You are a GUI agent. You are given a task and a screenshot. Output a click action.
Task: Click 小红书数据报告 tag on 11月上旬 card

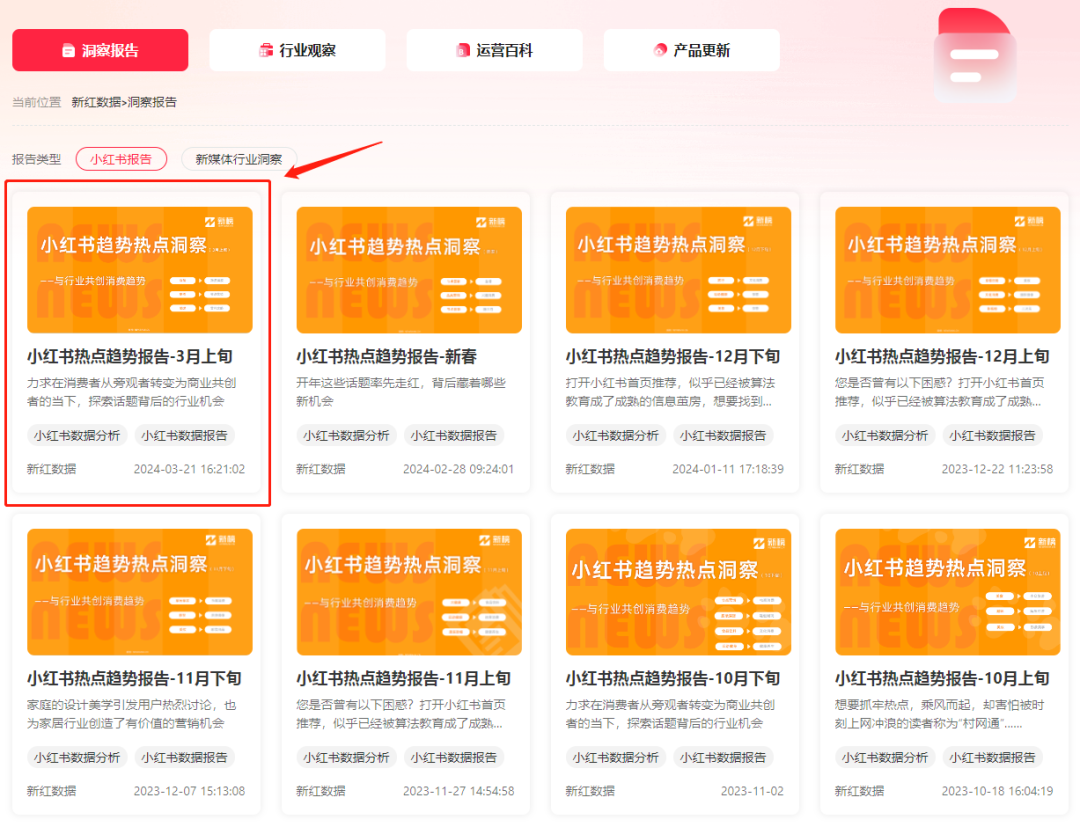(x=454, y=758)
